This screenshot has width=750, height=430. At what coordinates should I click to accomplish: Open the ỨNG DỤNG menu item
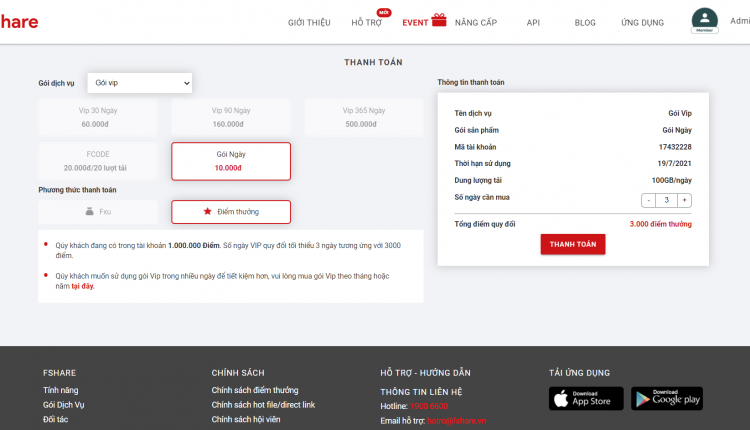point(642,22)
